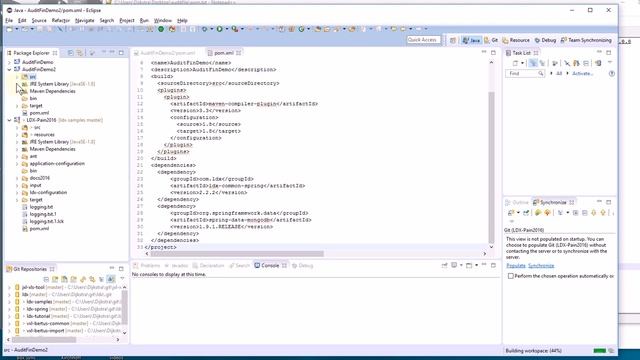Maximize the editor area
Viewport: 640px width, 360px height.
point(493,53)
